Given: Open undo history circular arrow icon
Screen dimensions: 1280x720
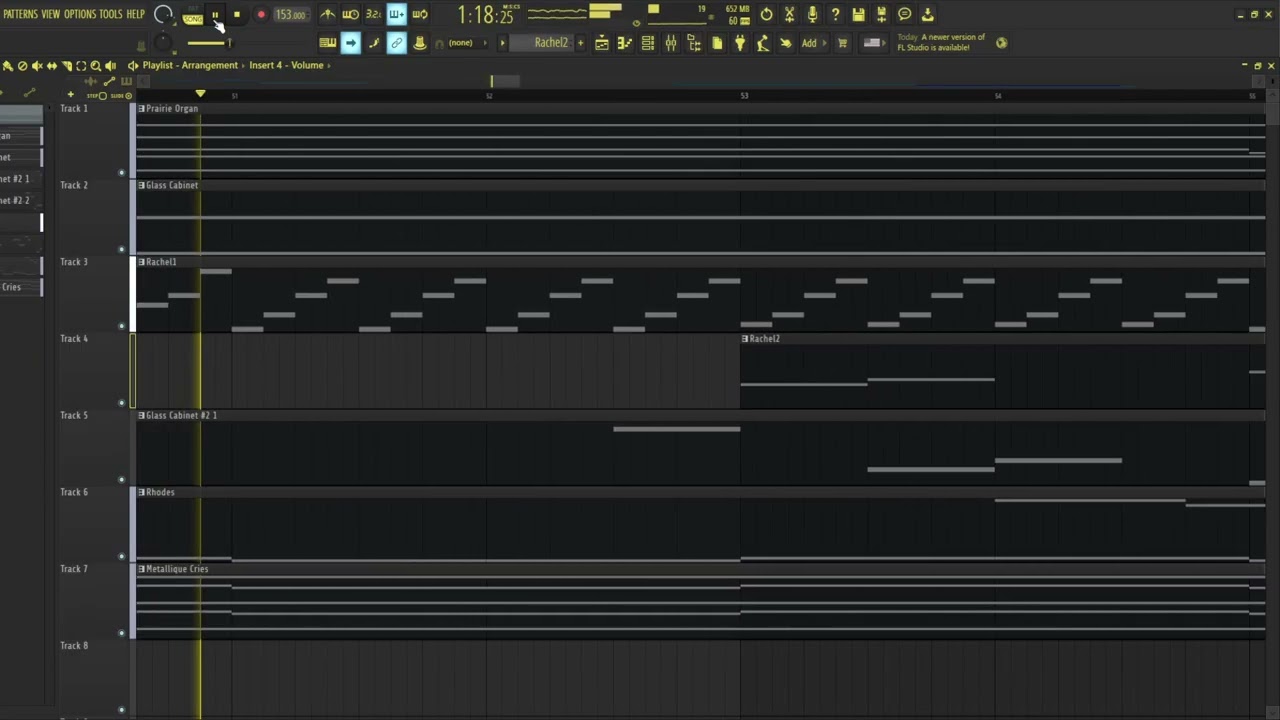Looking at the screenshot, I should 767,14.
